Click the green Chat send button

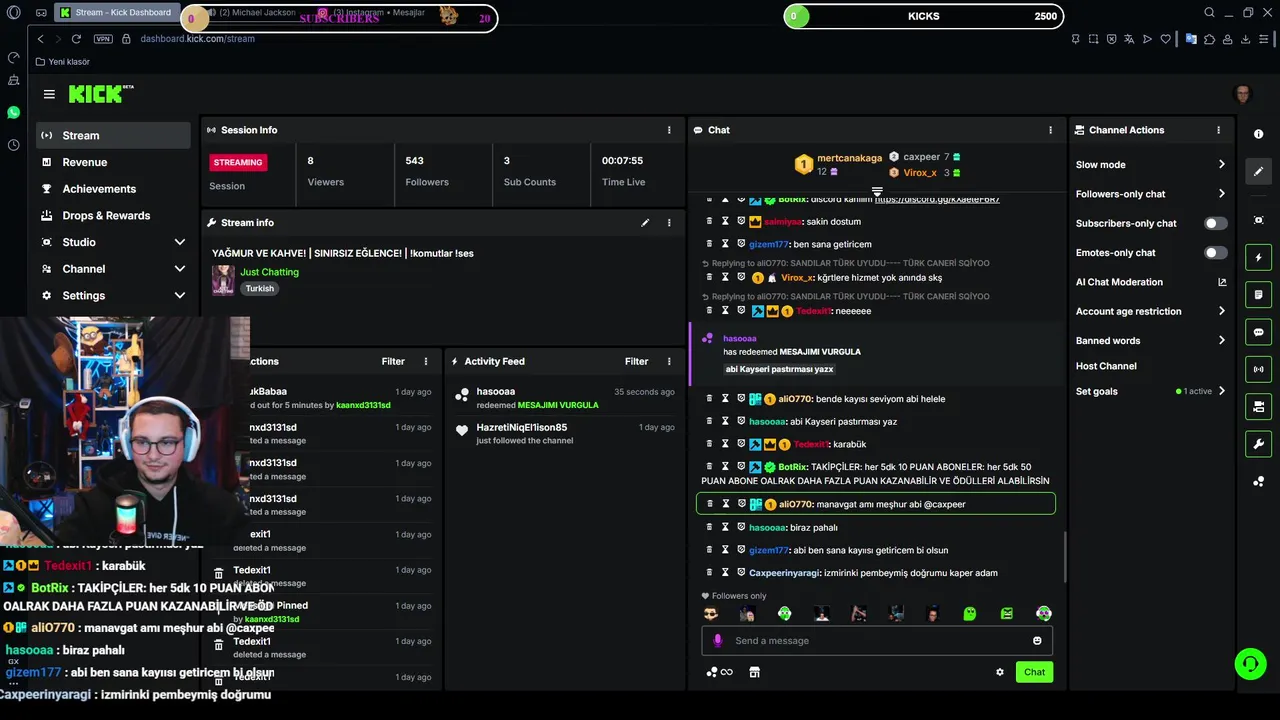[x=1034, y=672]
